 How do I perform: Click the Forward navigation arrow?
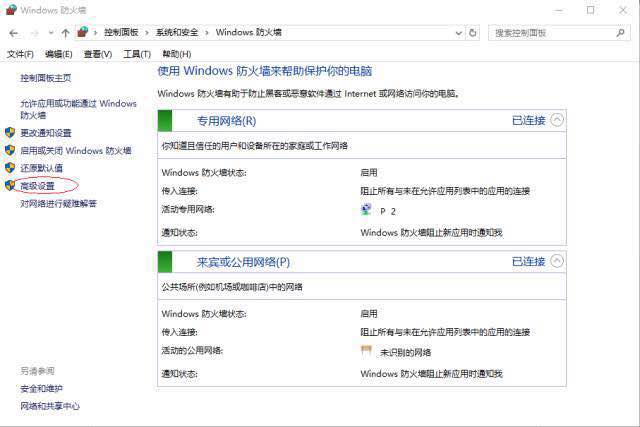[x=34, y=33]
